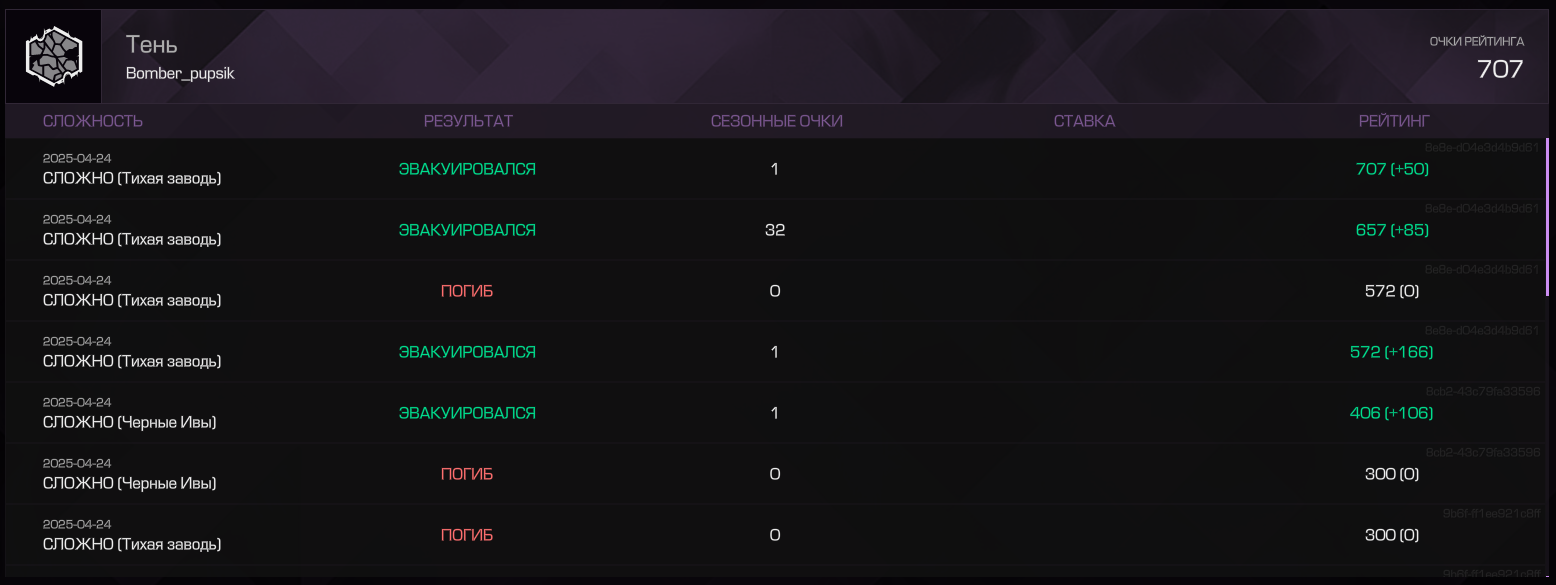Viewport: 1556px width, 585px height.
Task: Click the ЭВАКУИРОВАЛСЯ result in Черные Ивы row
Action: [x=467, y=413]
